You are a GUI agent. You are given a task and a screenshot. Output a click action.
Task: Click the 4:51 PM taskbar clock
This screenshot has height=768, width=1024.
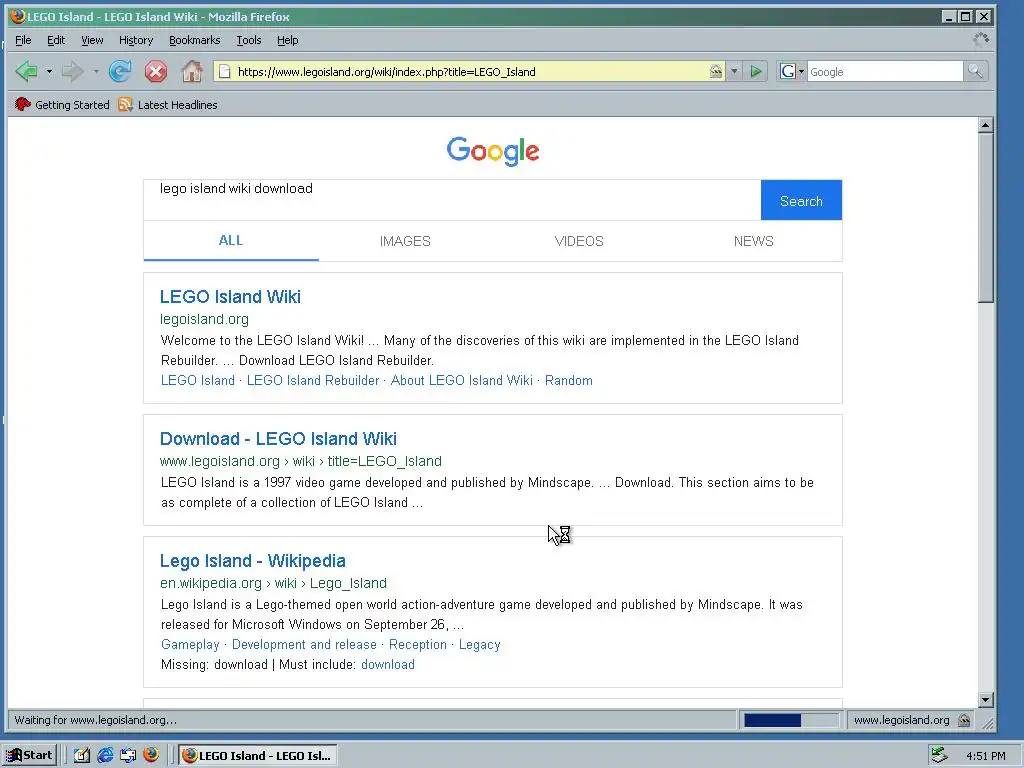(985, 756)
